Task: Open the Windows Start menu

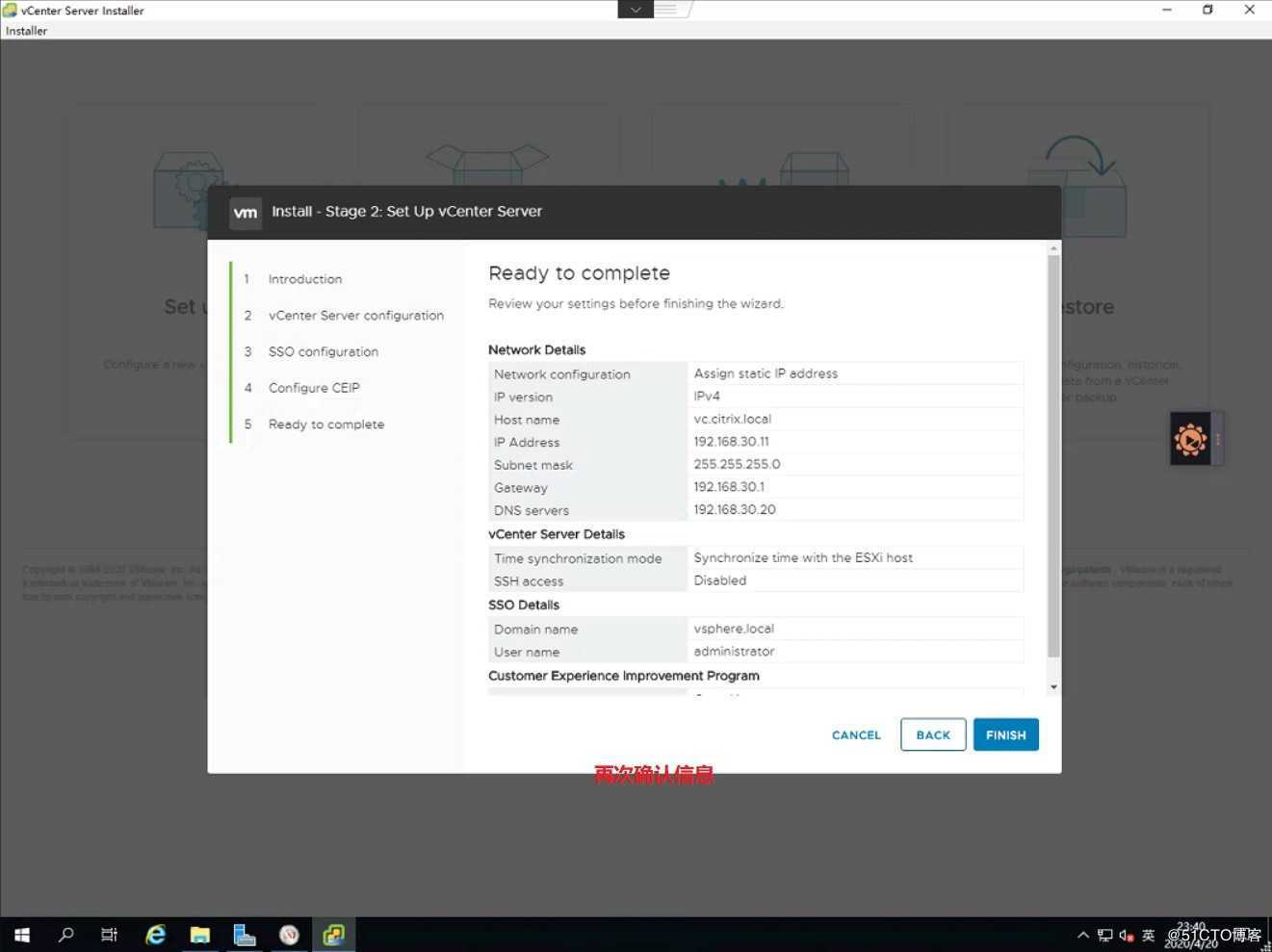Action: 21,935
